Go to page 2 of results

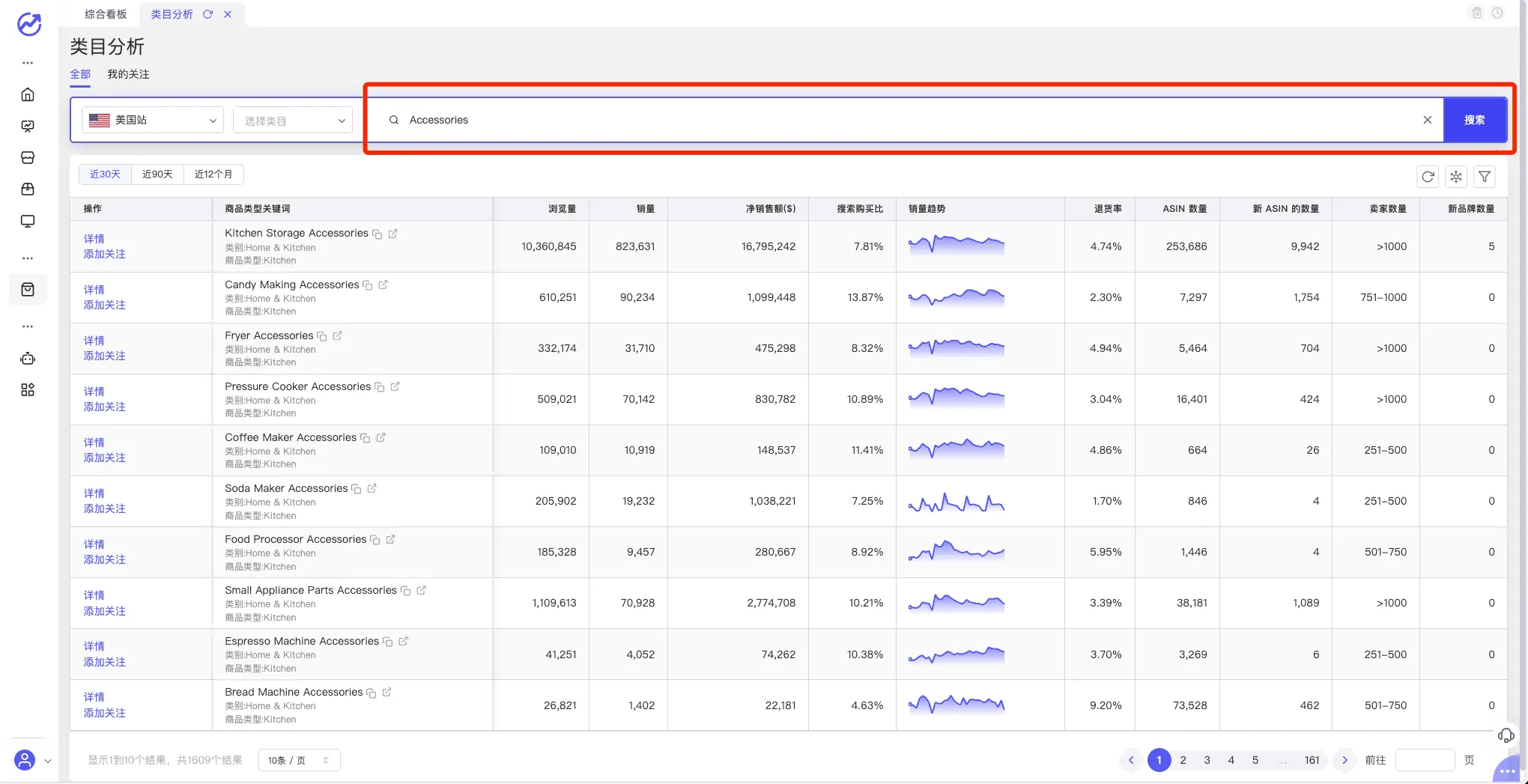1183,760
